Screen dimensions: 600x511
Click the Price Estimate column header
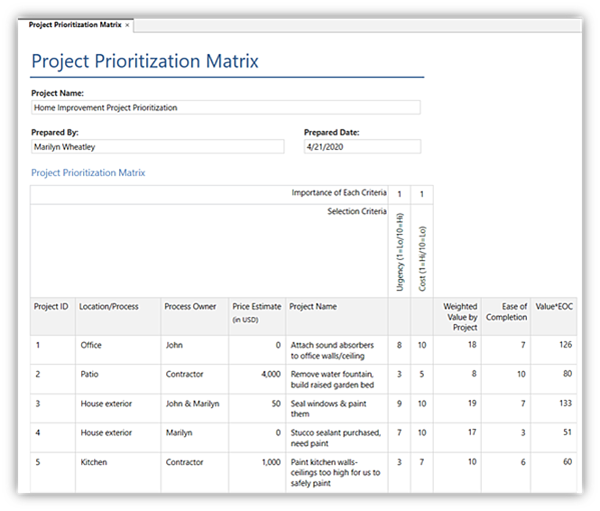257,317
